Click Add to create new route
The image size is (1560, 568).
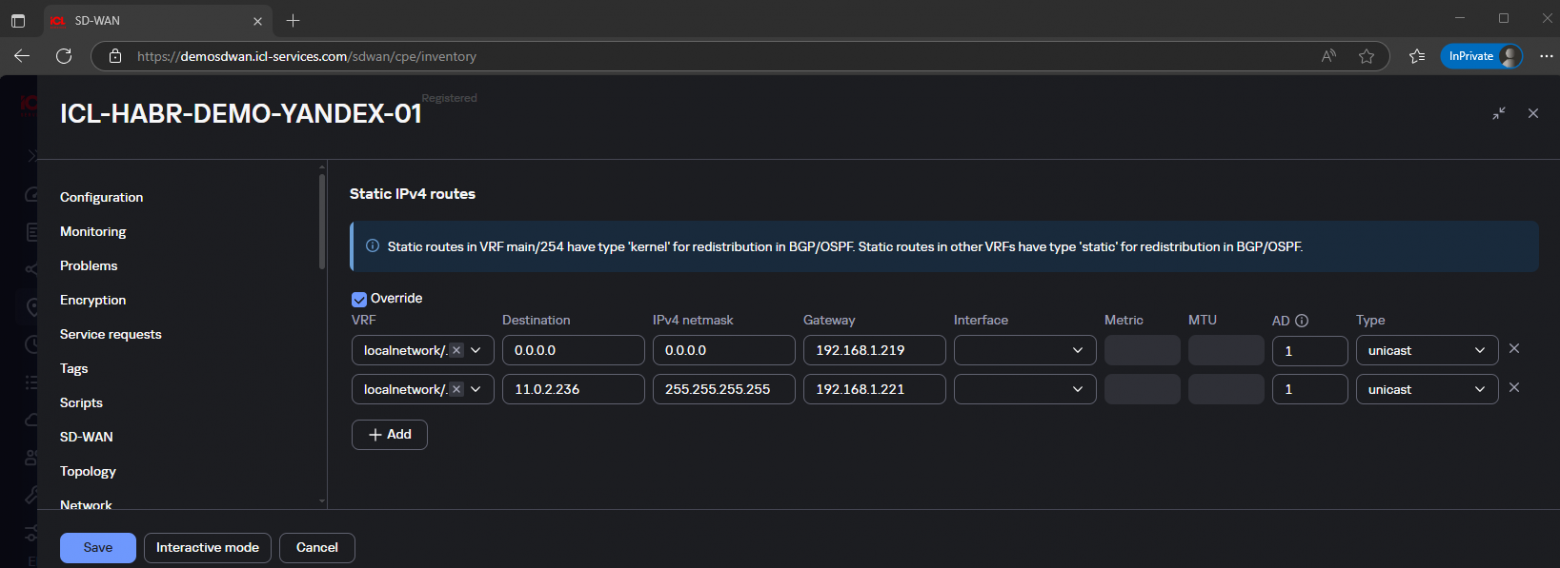[389, 435]
